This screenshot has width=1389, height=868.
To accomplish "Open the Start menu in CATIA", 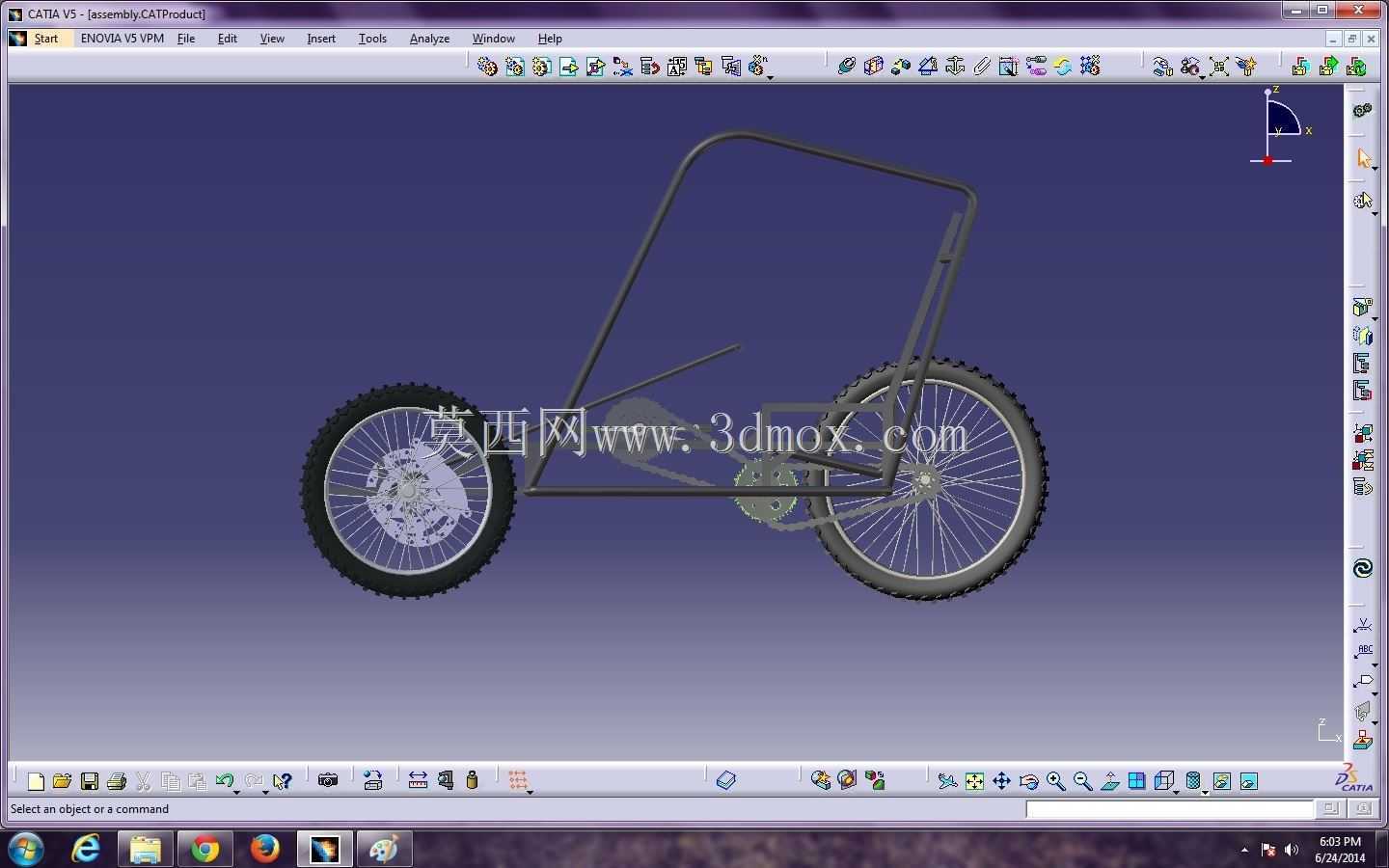I will [45, 39].
